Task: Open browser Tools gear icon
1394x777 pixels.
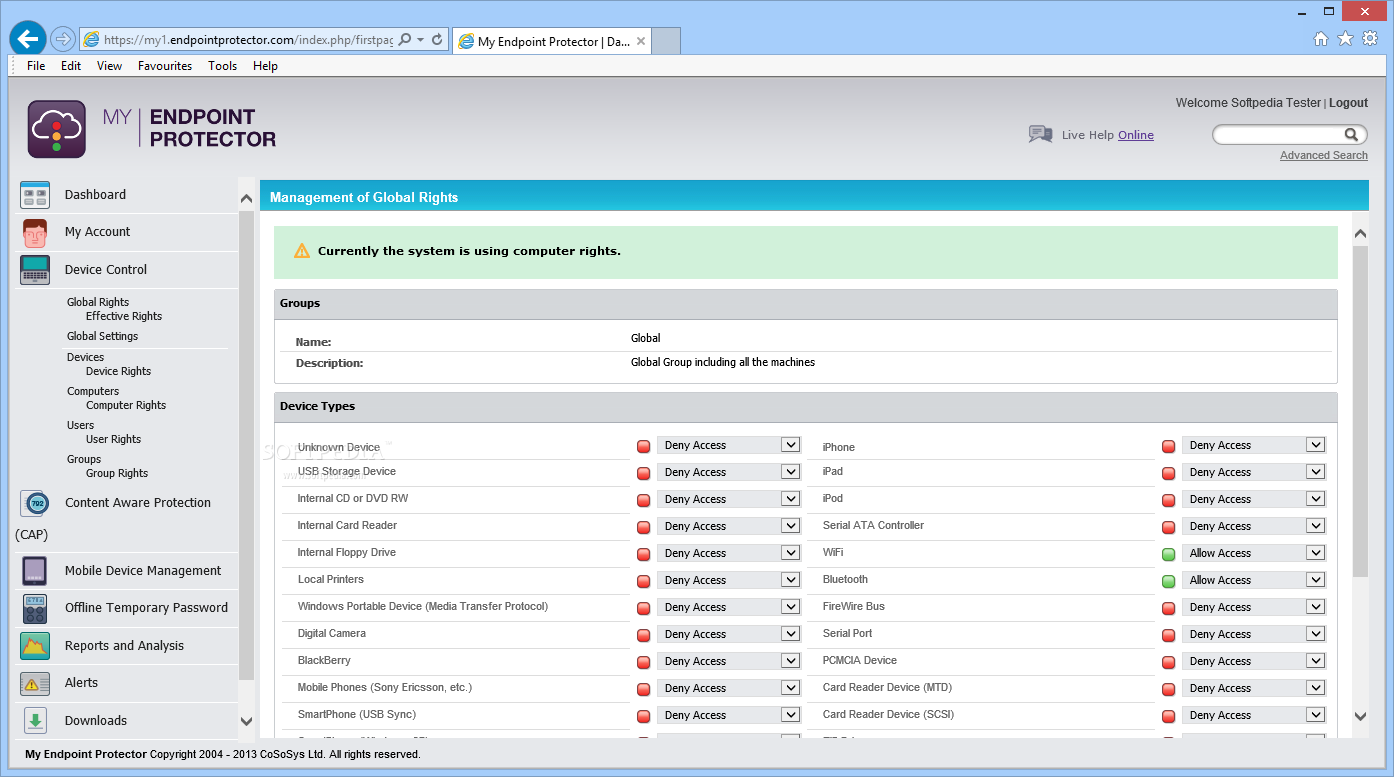Action: coord(1370,39)
